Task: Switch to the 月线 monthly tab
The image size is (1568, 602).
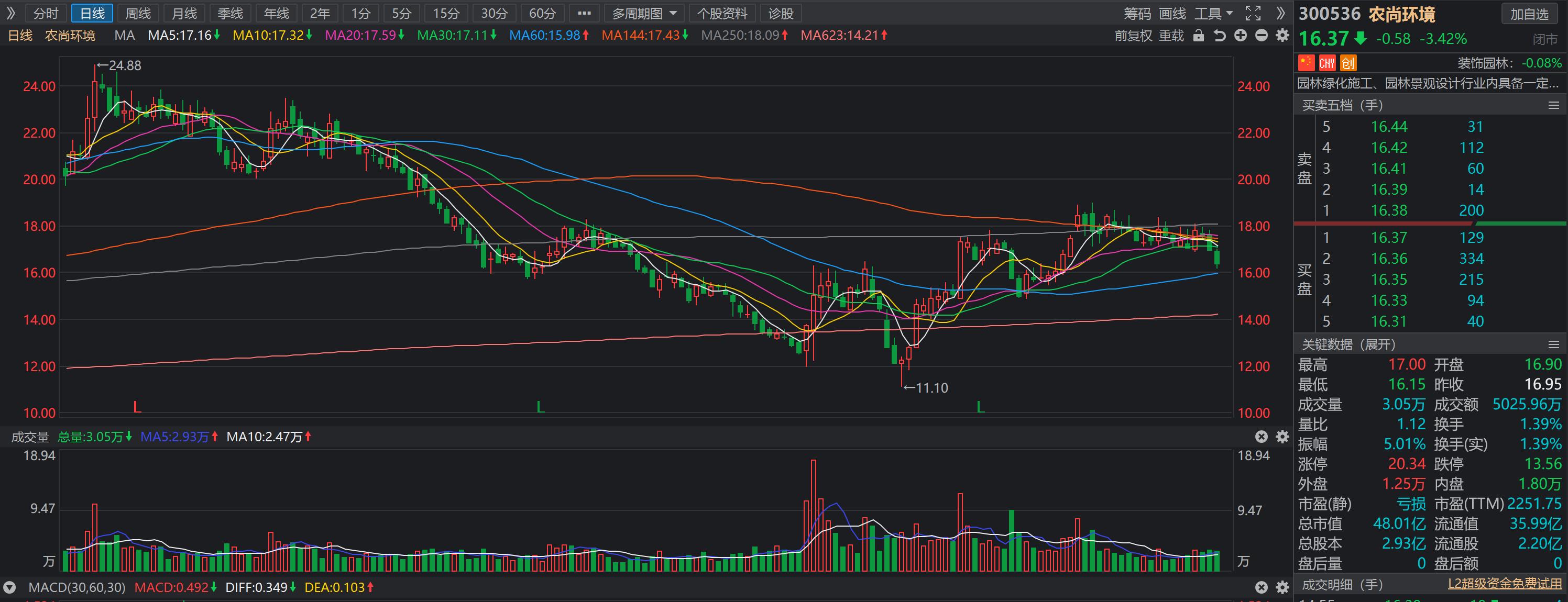Action: (184, 14)
